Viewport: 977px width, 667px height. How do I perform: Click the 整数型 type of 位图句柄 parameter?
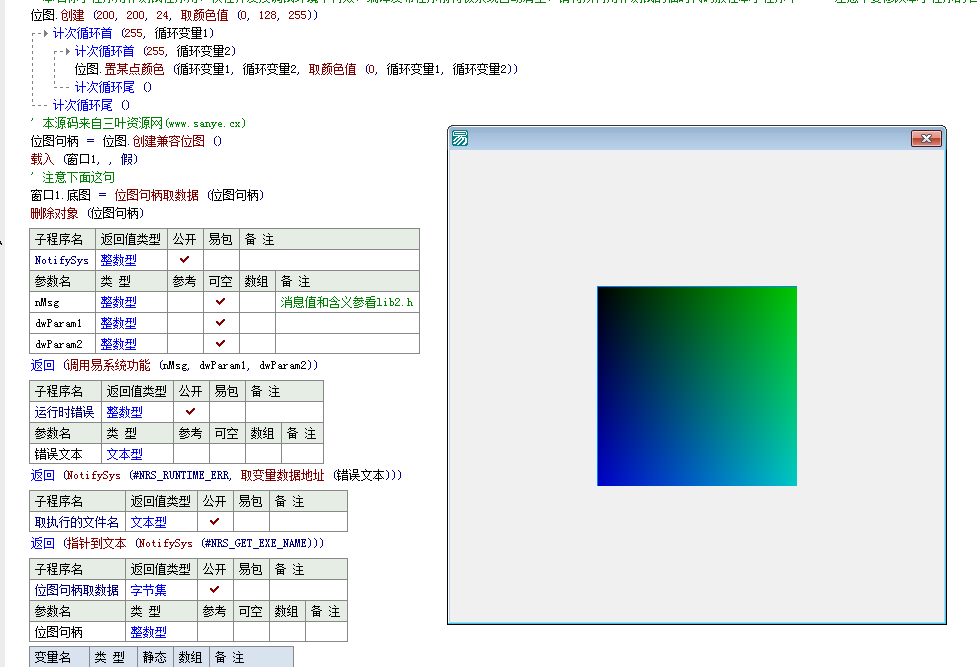(151, 631)
